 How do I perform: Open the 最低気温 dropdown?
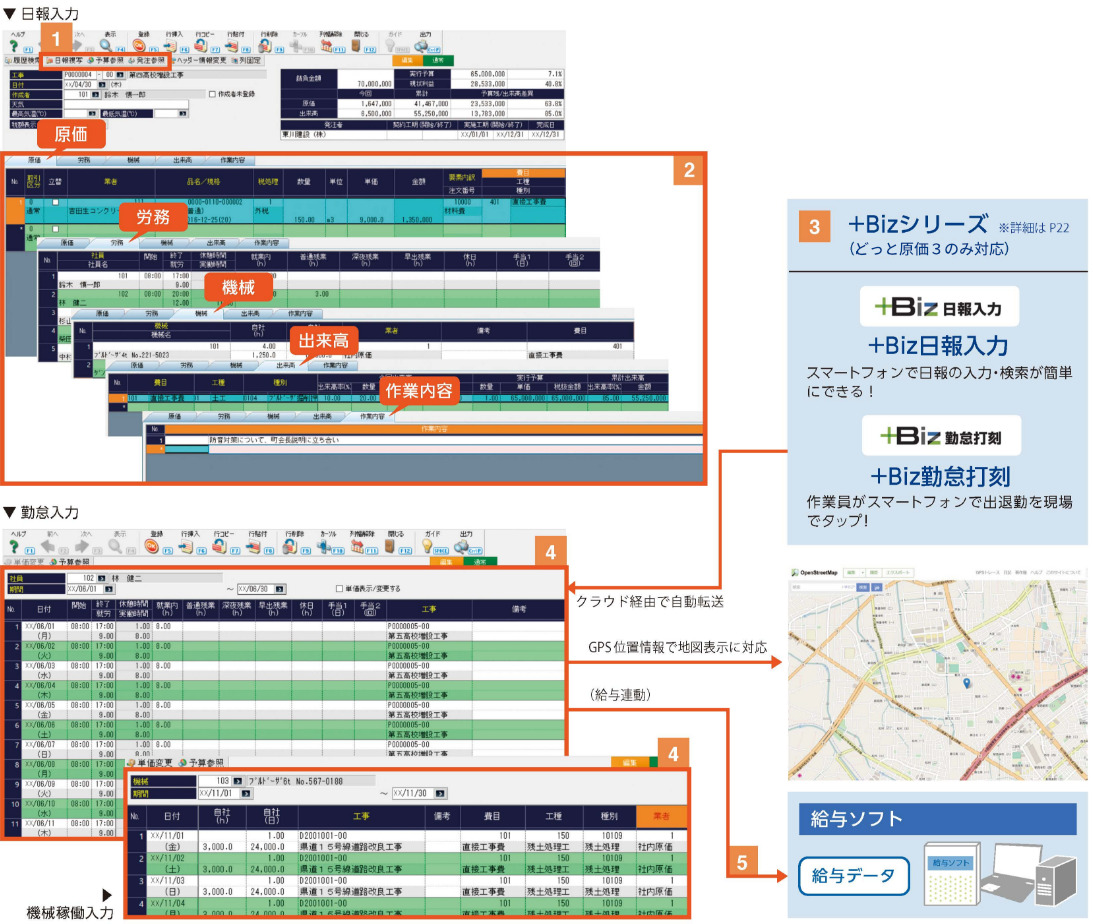(183, 114)
